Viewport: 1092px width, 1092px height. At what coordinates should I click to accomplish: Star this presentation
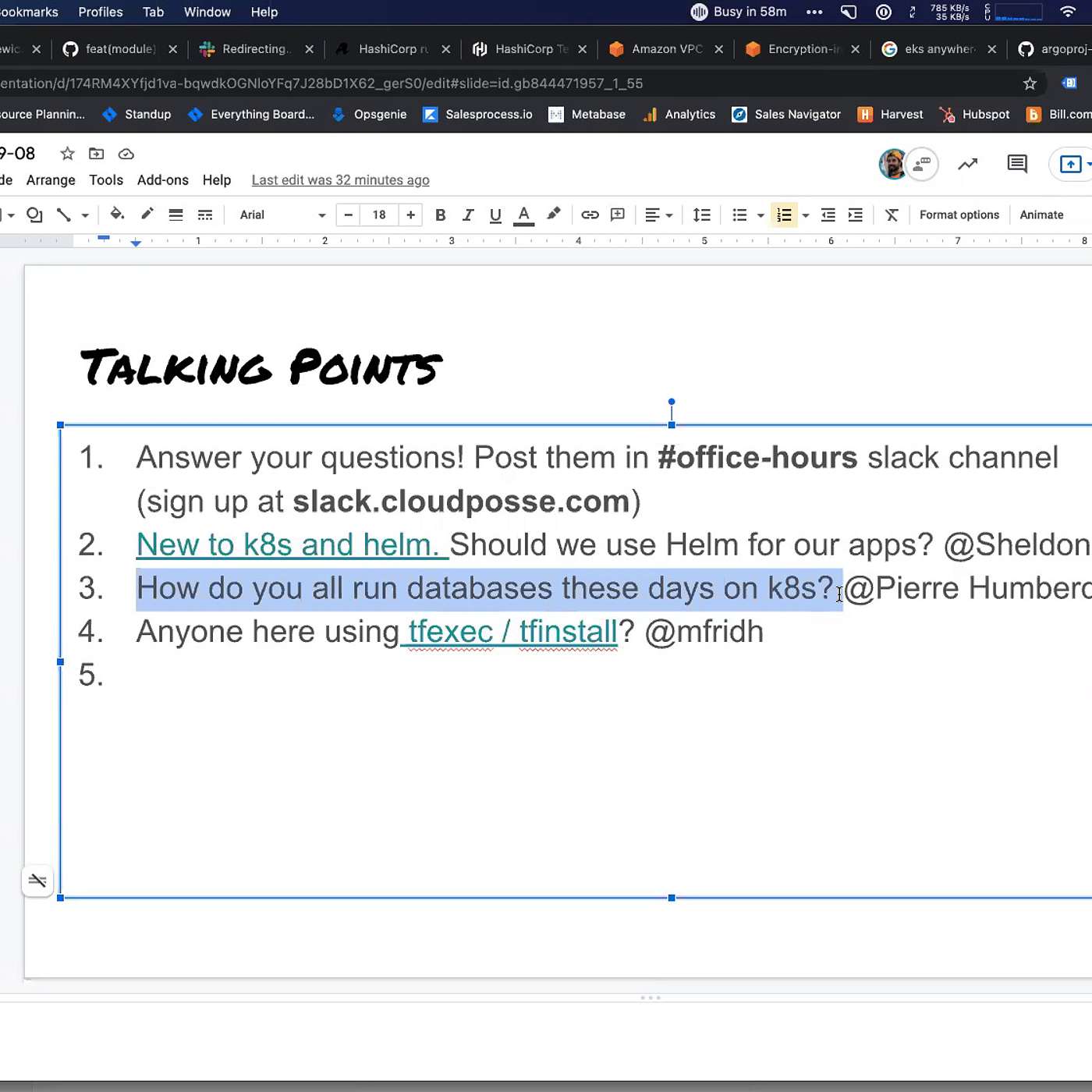click(x=68, y=154)
